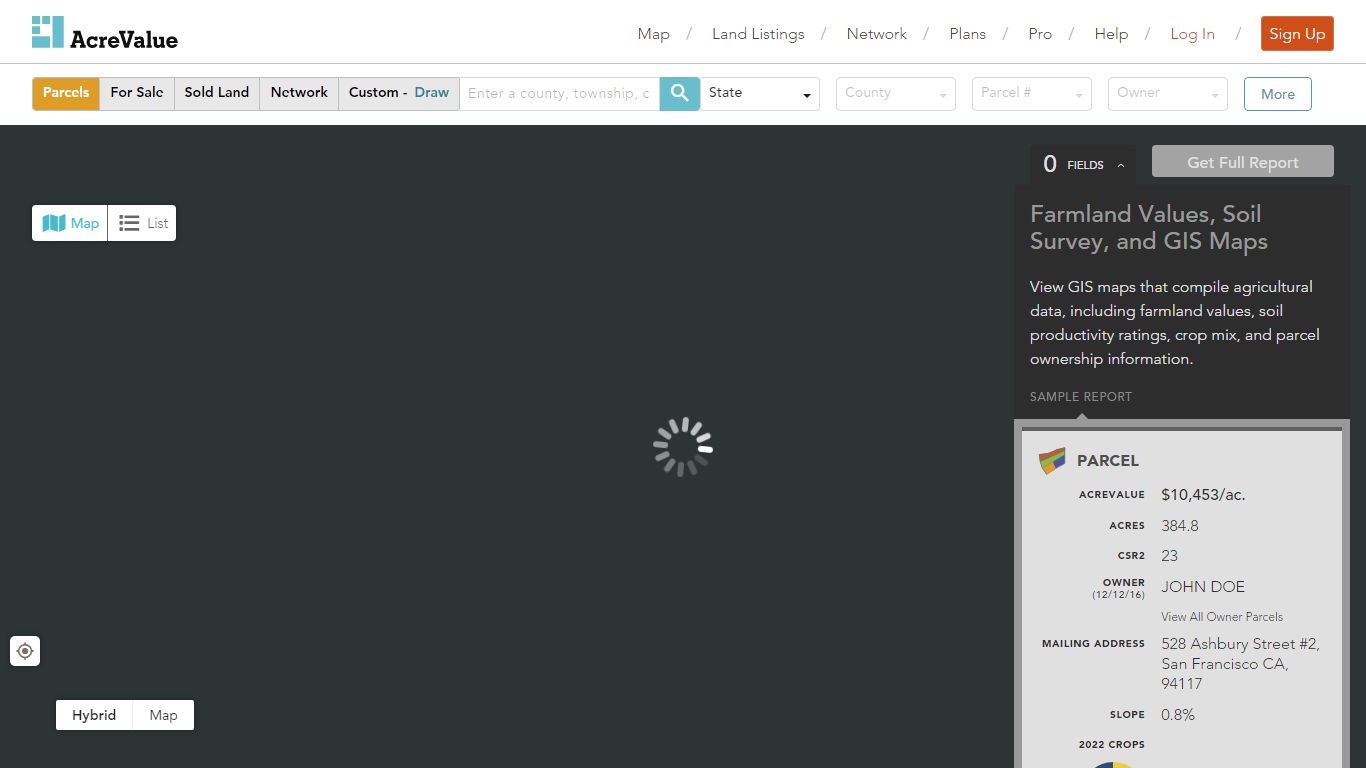
Task: Click the JOHN DOE owner name
Action: (1203, 587)
